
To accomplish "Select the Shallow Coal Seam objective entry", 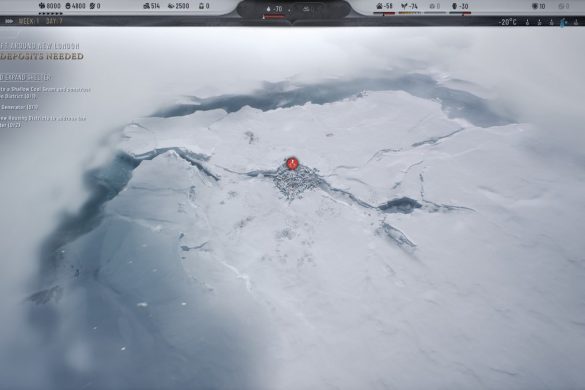I will point(45,93).
